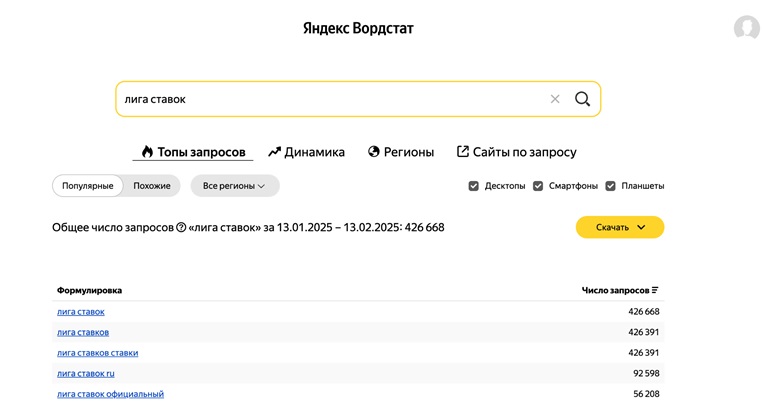
Task: Open the Сайты по запросу tab
Action: [x=517, y=152]
